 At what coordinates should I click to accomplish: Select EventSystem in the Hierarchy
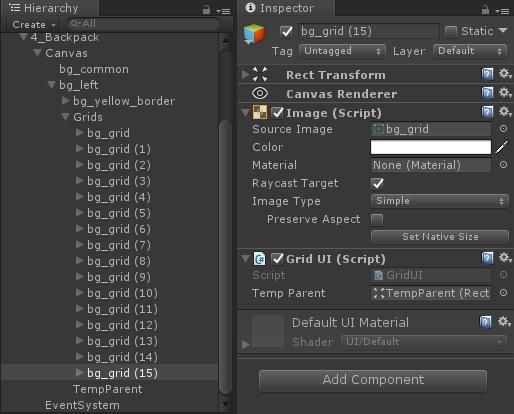tap(82, 405)
